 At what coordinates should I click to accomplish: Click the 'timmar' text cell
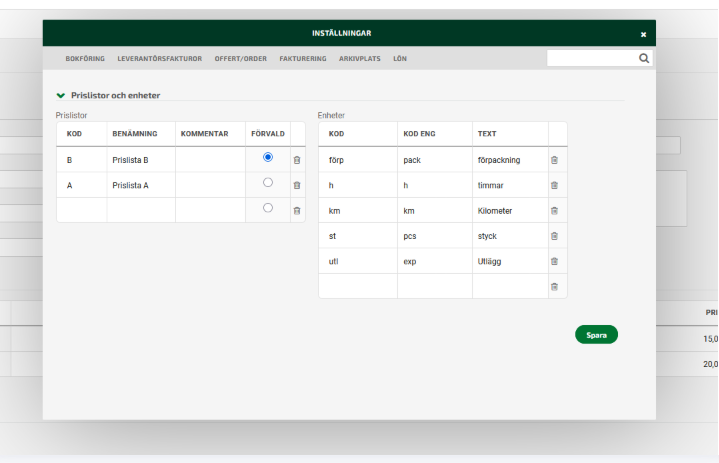510,185
